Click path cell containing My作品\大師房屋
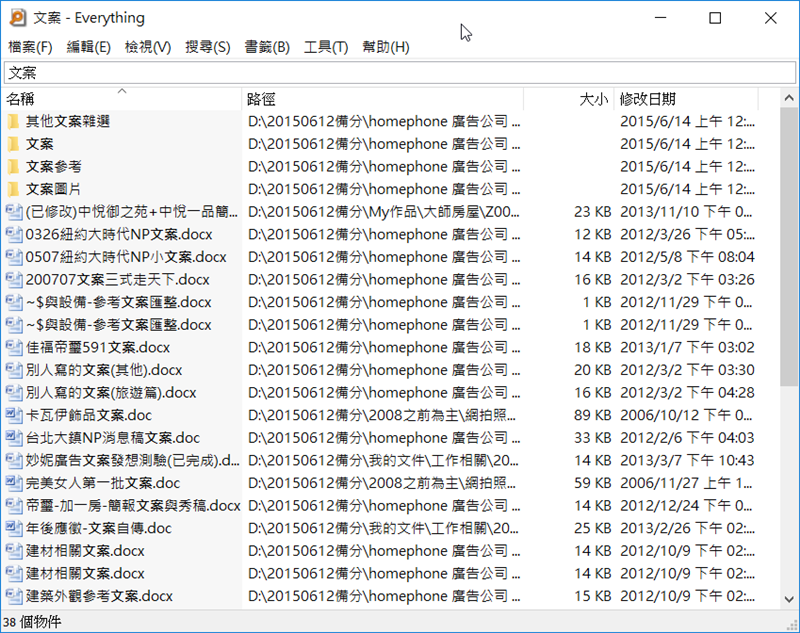 (384, 212)
